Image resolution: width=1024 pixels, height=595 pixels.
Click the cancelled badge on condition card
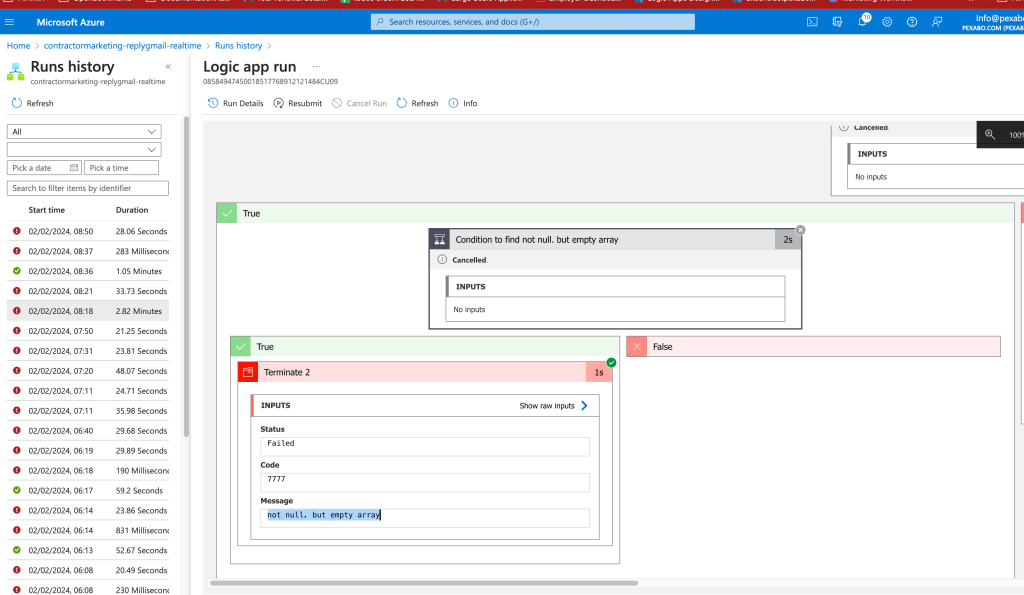tap(801, 230)
